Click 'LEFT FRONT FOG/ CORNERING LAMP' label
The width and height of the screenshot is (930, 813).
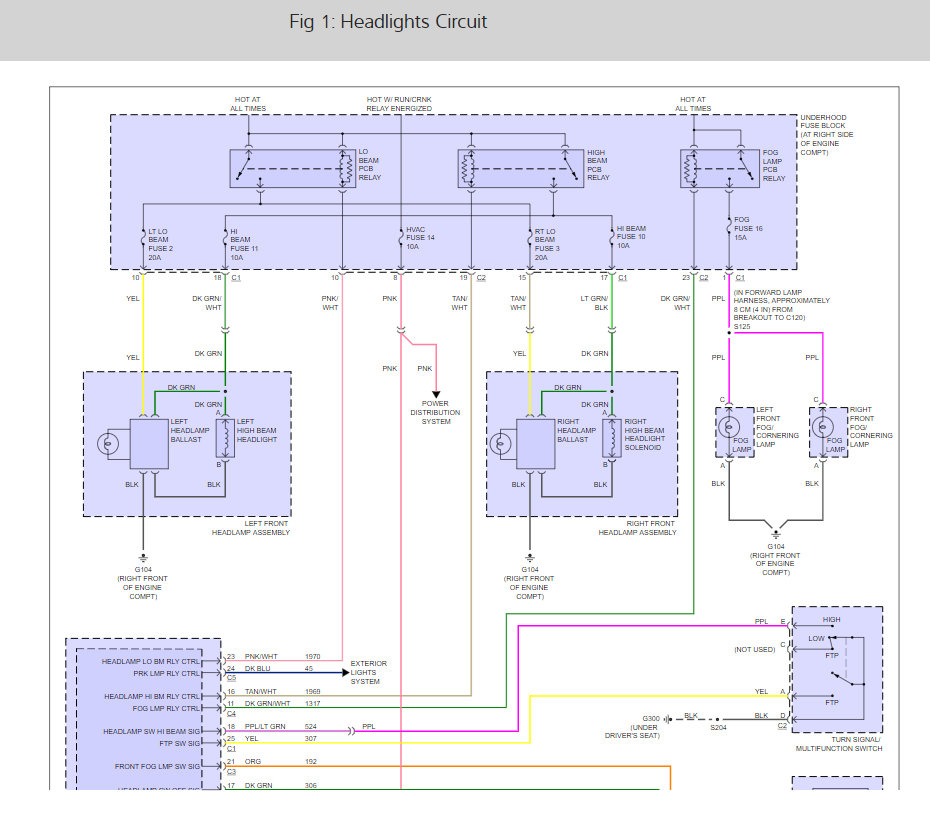point(777,427)
